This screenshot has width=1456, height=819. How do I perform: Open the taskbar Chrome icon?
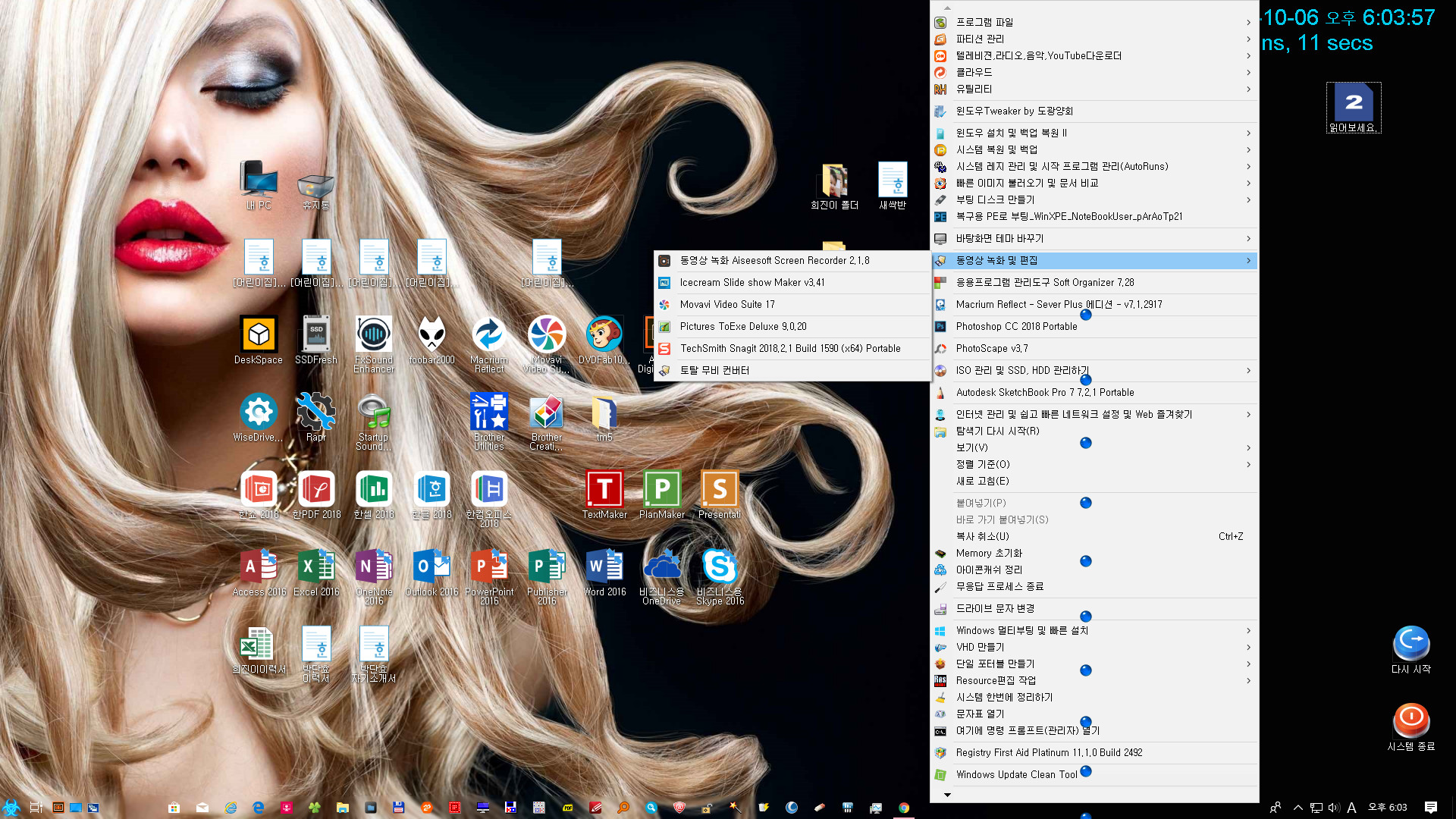(x=904, y=808)
